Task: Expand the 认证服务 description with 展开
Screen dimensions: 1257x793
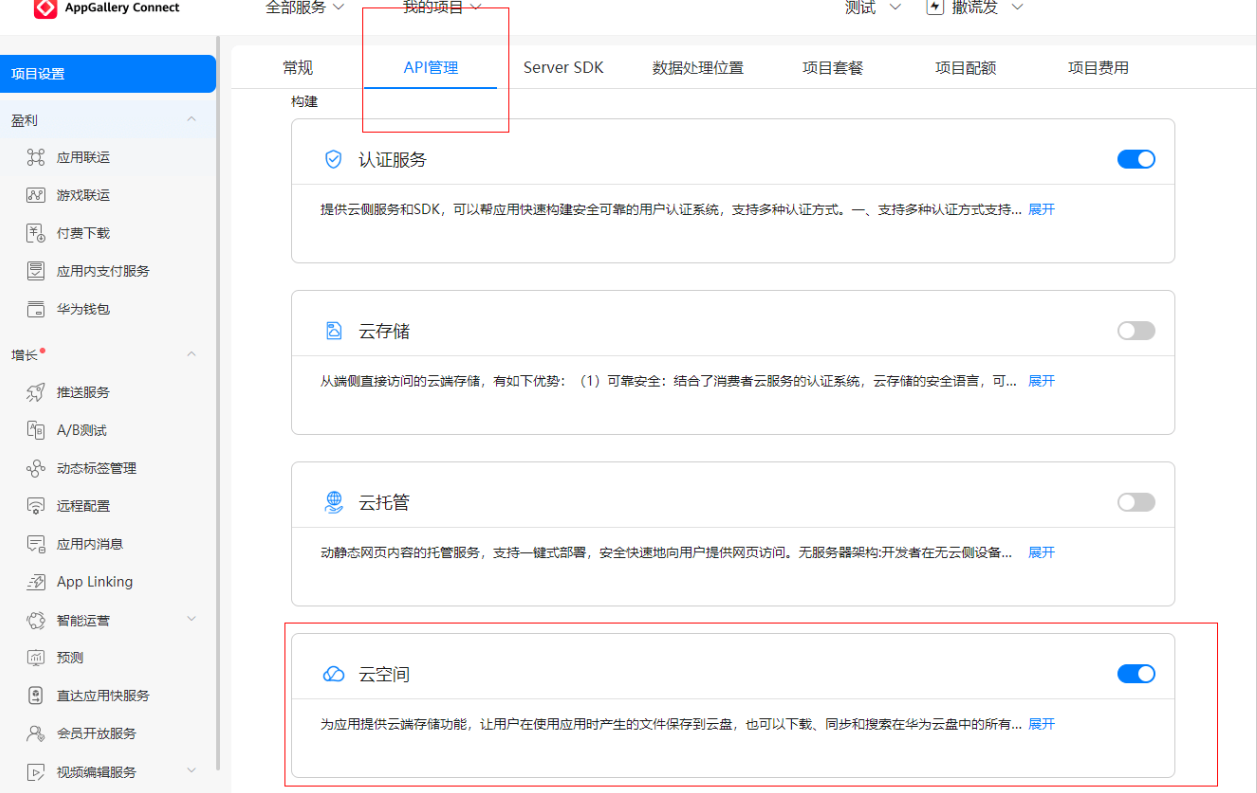Action: click(1041, 210)
